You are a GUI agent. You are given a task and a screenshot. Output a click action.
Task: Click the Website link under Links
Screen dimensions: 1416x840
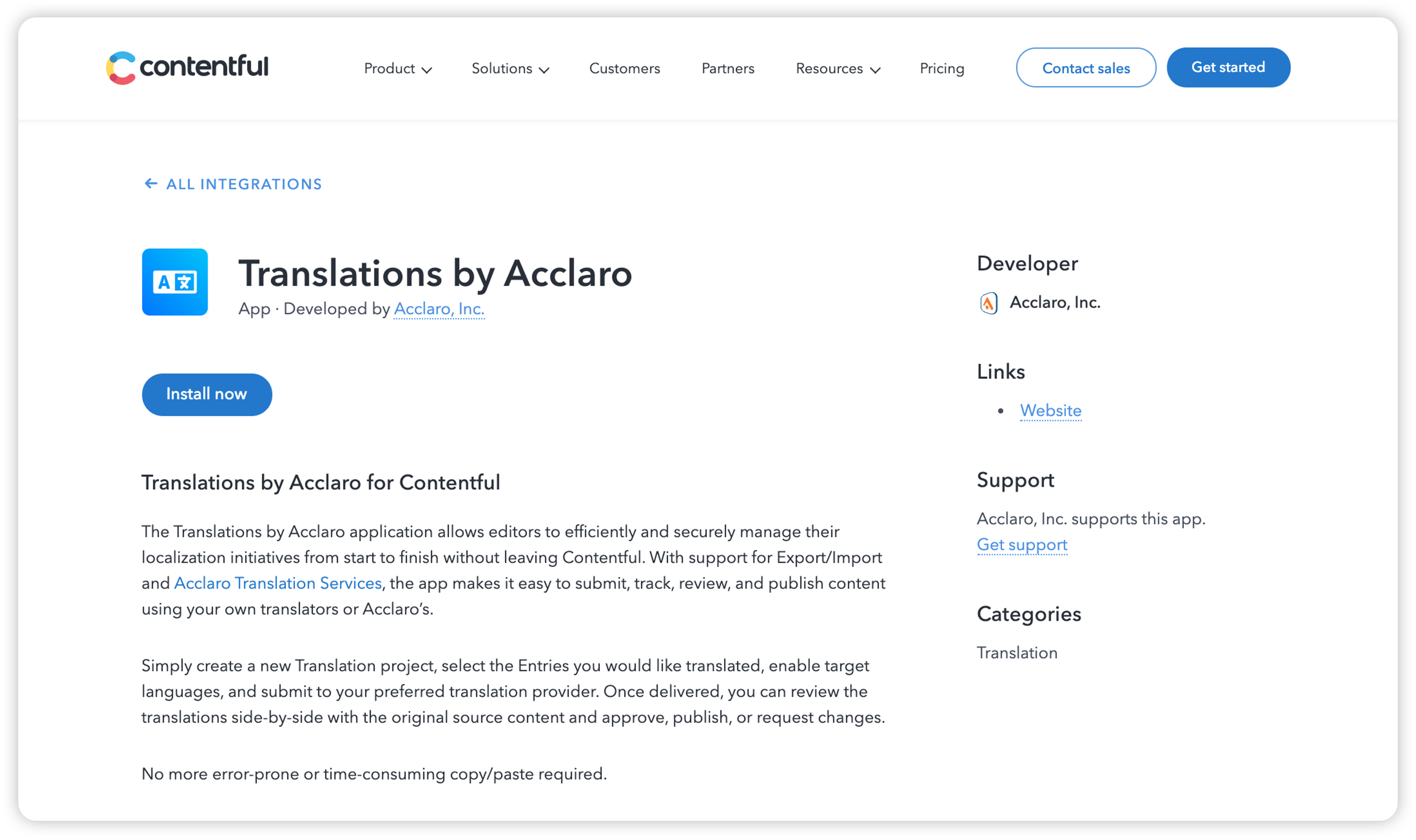click(1050, 410)
